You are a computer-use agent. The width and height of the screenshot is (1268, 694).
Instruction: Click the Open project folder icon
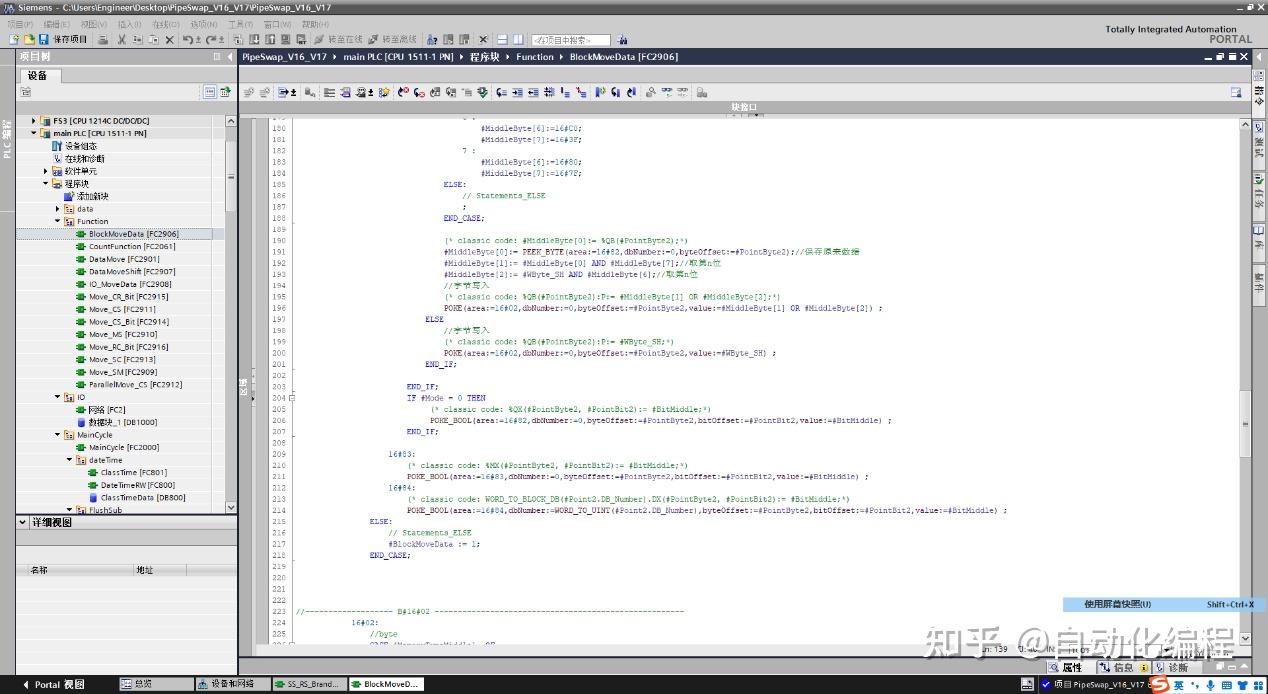[x=30, y=39]
